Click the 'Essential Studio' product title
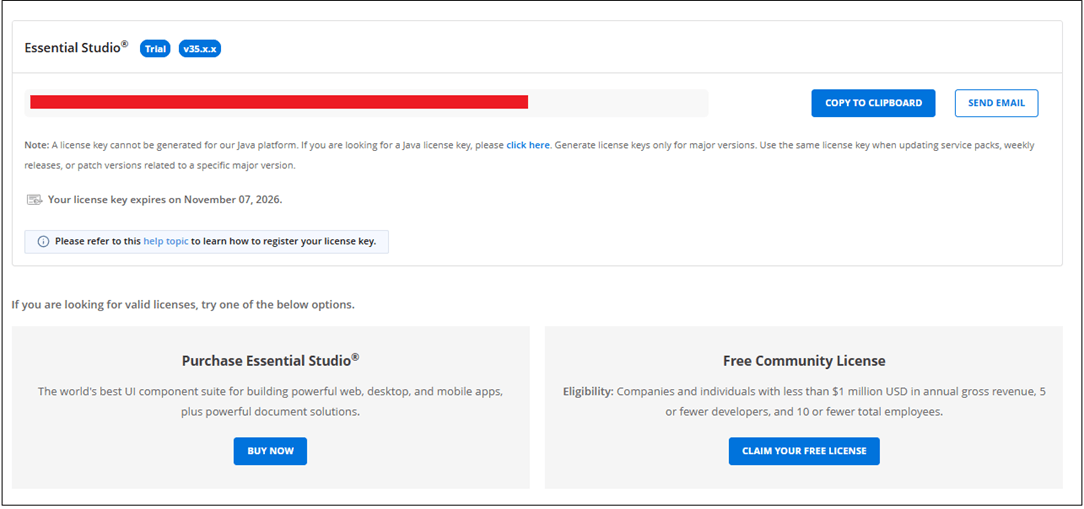The height and width of the screenshot is (509, 1084). [x=76, y=48]
